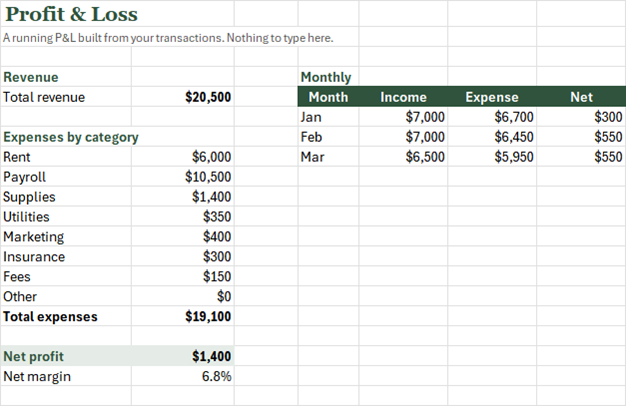626x406 pixels.
Task: Click the $19,100 total expenses value
Action: pyautogui.click(x=208, y=317)
